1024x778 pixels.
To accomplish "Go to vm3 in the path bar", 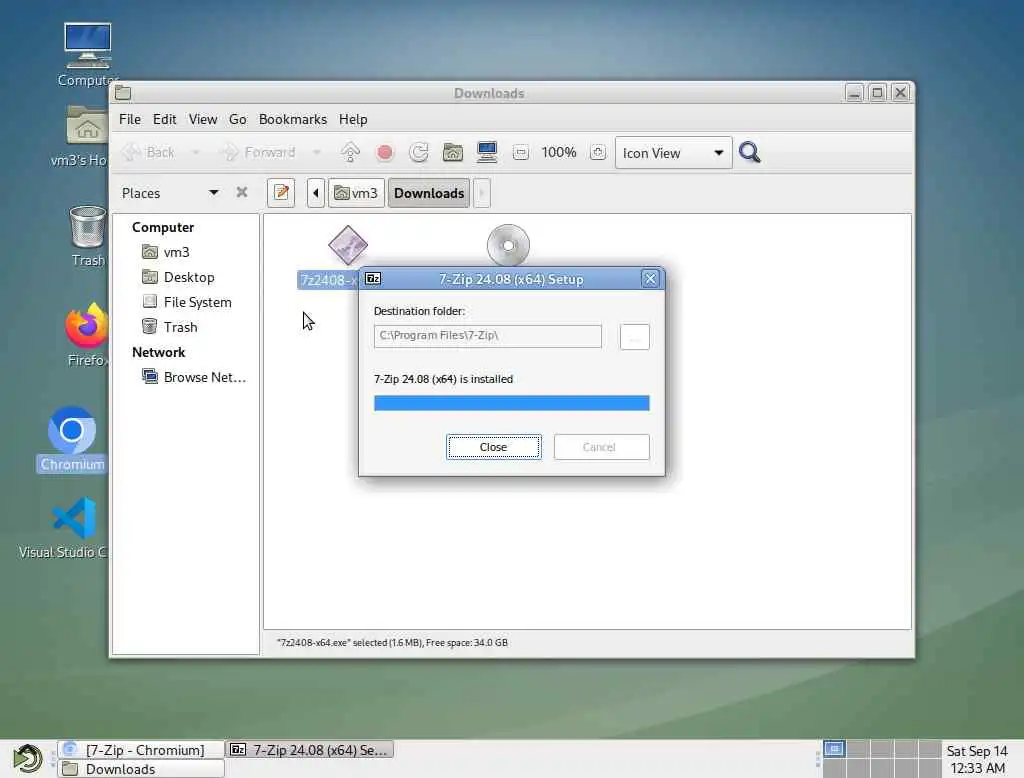I will pyautogui.click(x=356, y=193).
